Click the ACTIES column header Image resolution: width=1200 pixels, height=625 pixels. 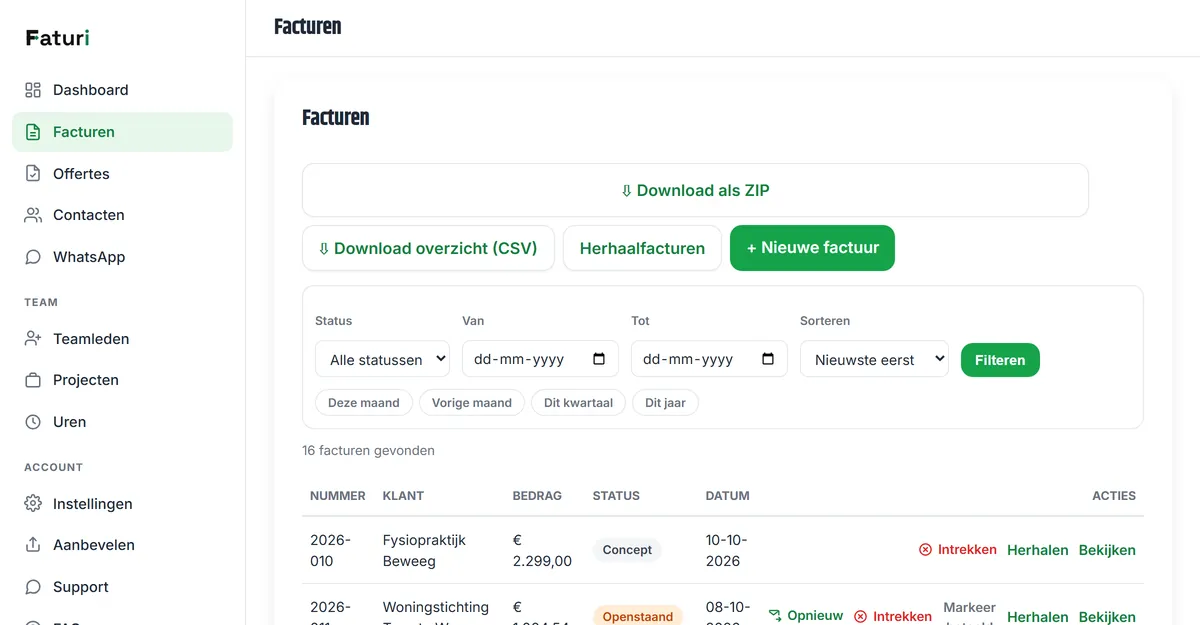pos(1114,496)
